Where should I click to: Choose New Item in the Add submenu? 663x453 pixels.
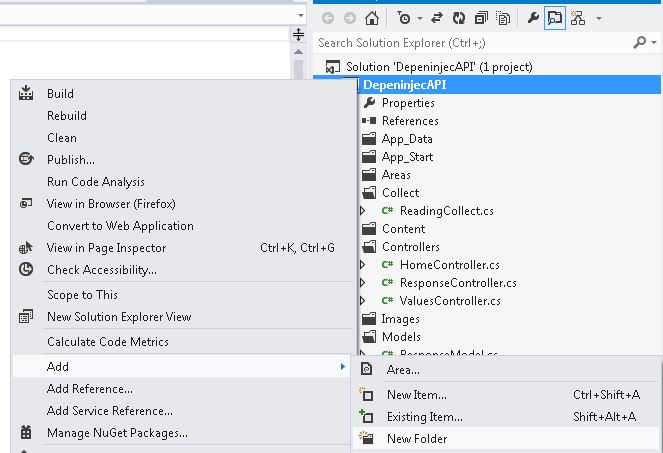click(417, 395)
